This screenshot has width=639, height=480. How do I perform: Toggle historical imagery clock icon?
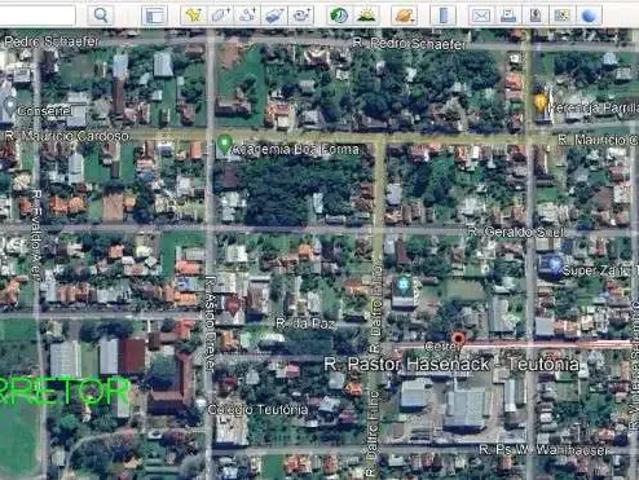339,15
